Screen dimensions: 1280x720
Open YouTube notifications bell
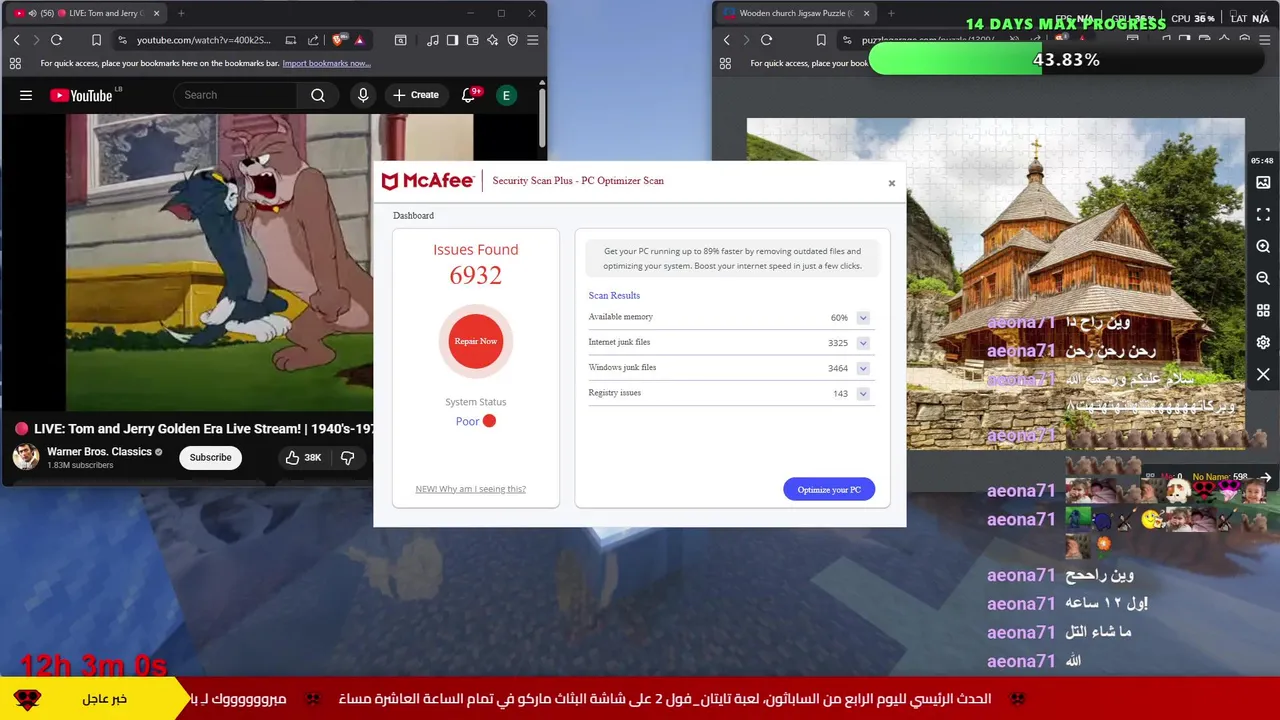point(468,95)
